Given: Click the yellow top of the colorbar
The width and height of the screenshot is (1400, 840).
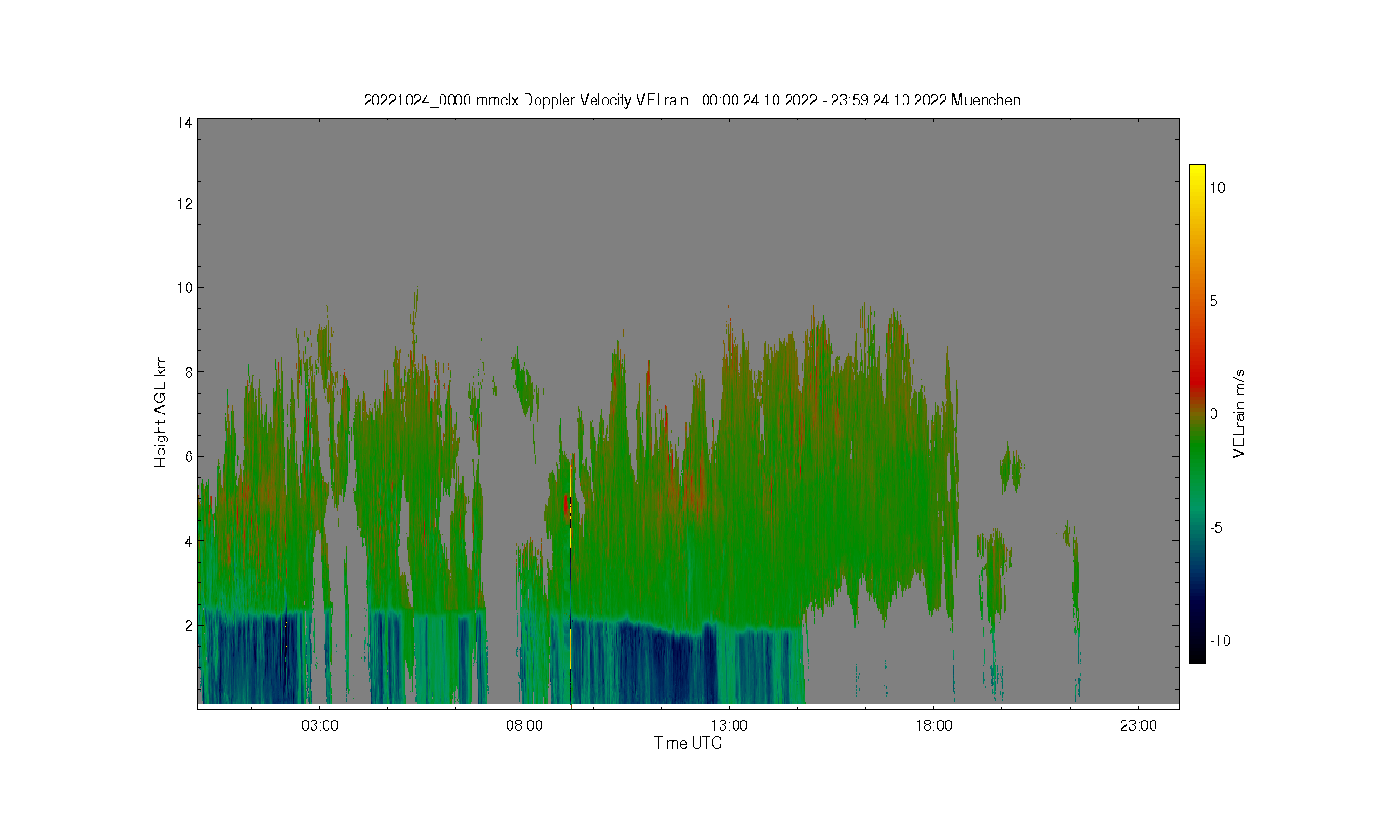Looking at the screenshot, I should click(x=1197, y=174).
